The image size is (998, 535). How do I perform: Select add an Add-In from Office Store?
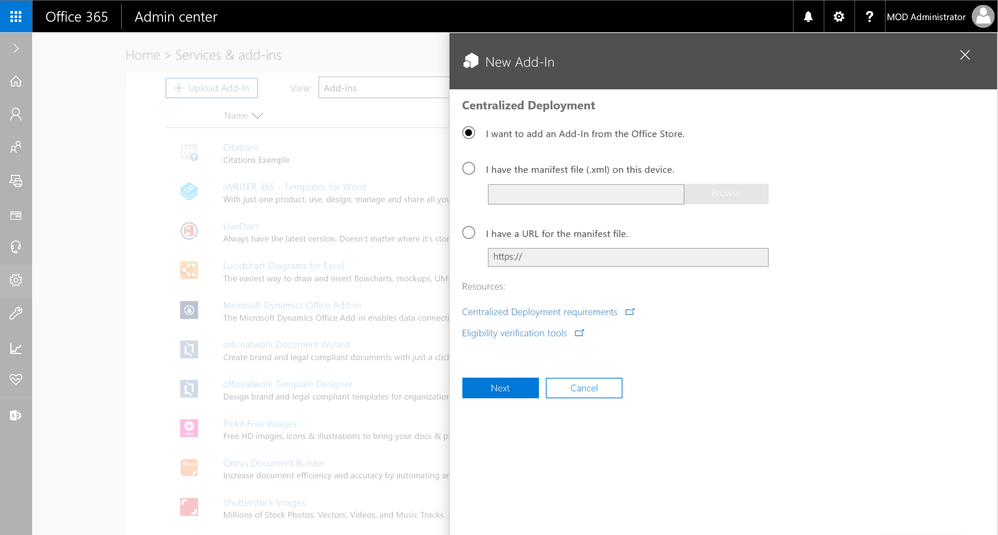tap(469, 133)
